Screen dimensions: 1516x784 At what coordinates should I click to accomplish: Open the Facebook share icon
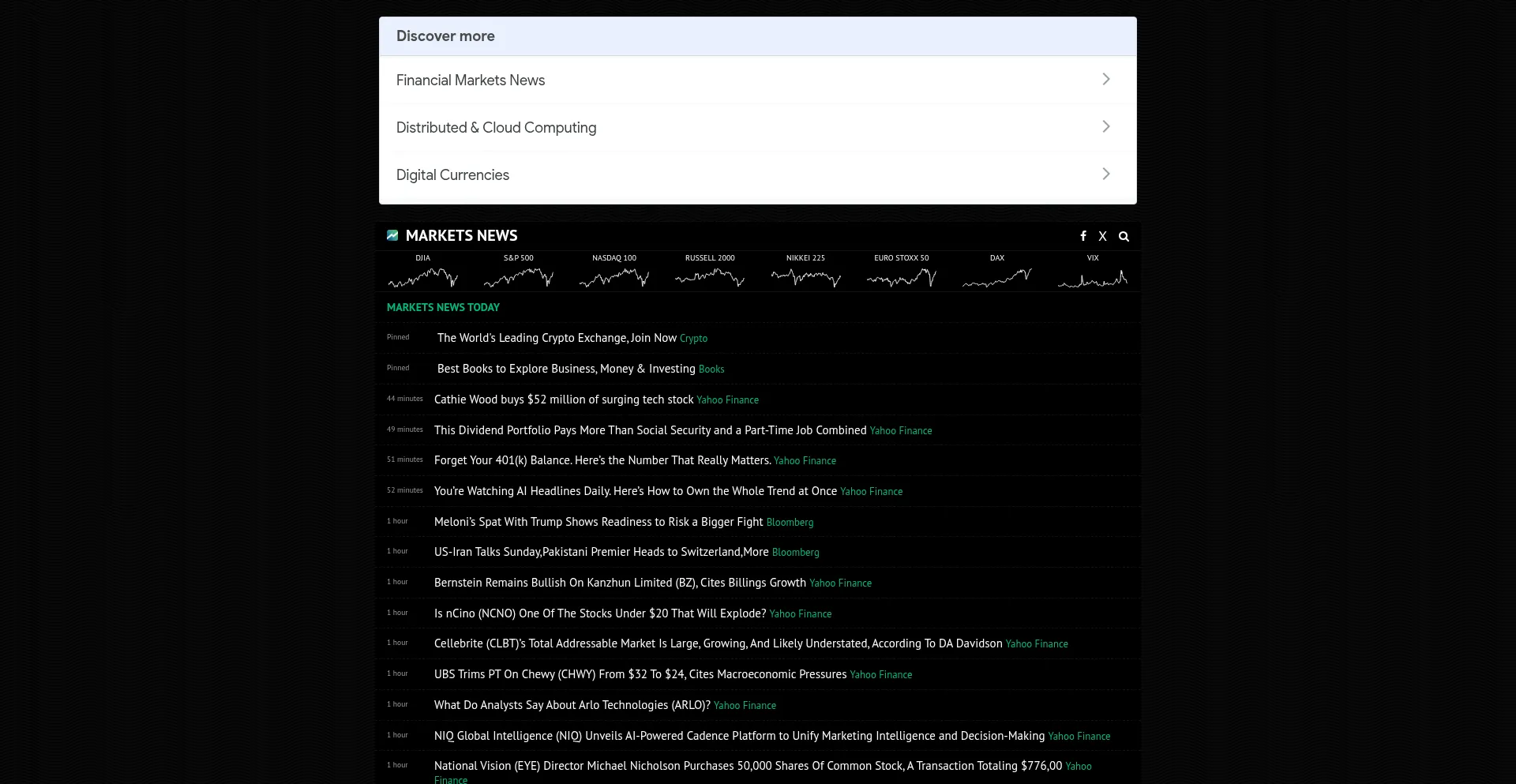click(1083, 236)
